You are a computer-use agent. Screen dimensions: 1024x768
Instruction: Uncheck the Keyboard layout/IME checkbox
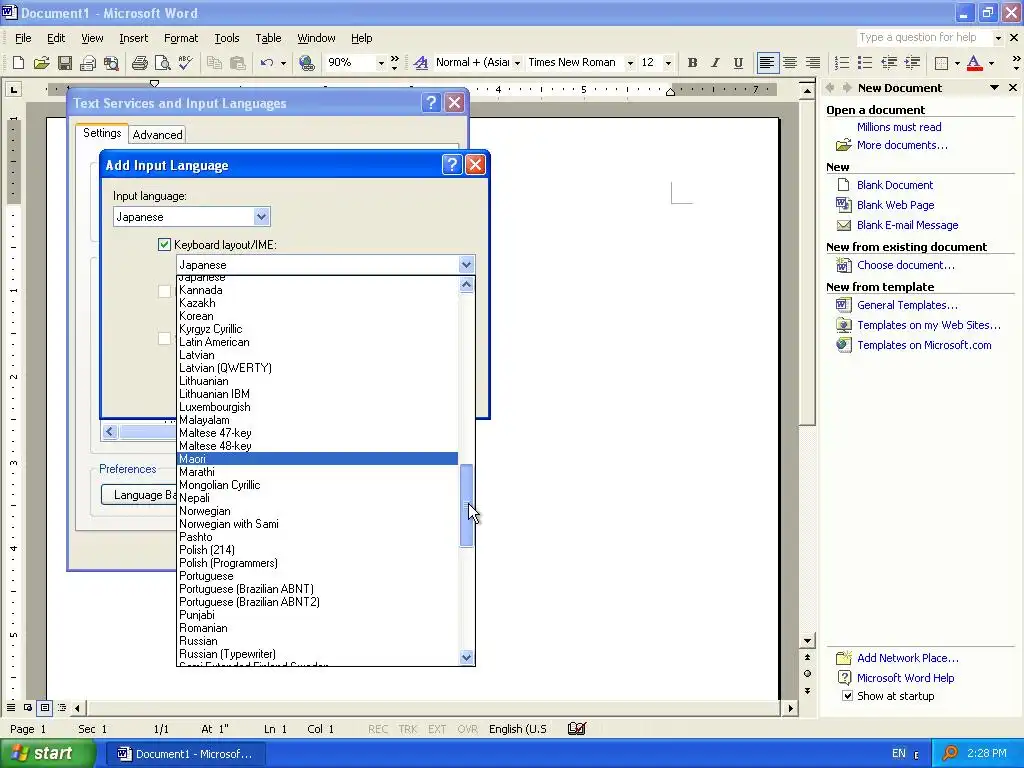(x=164, y=244)
